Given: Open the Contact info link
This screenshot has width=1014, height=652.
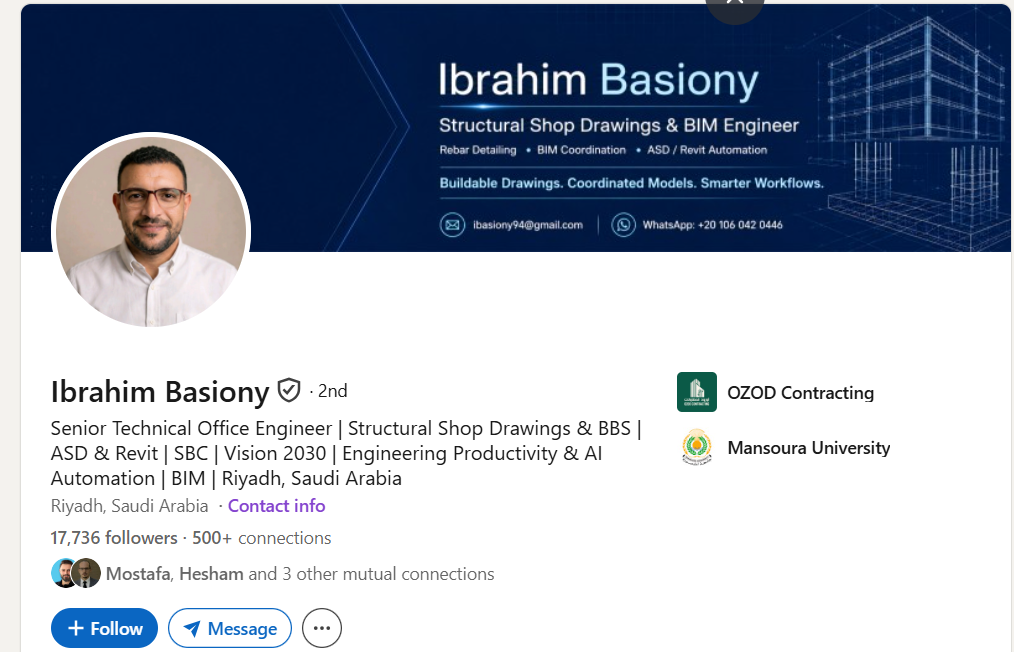Looking at the screenshot, I should coord(276,506).
